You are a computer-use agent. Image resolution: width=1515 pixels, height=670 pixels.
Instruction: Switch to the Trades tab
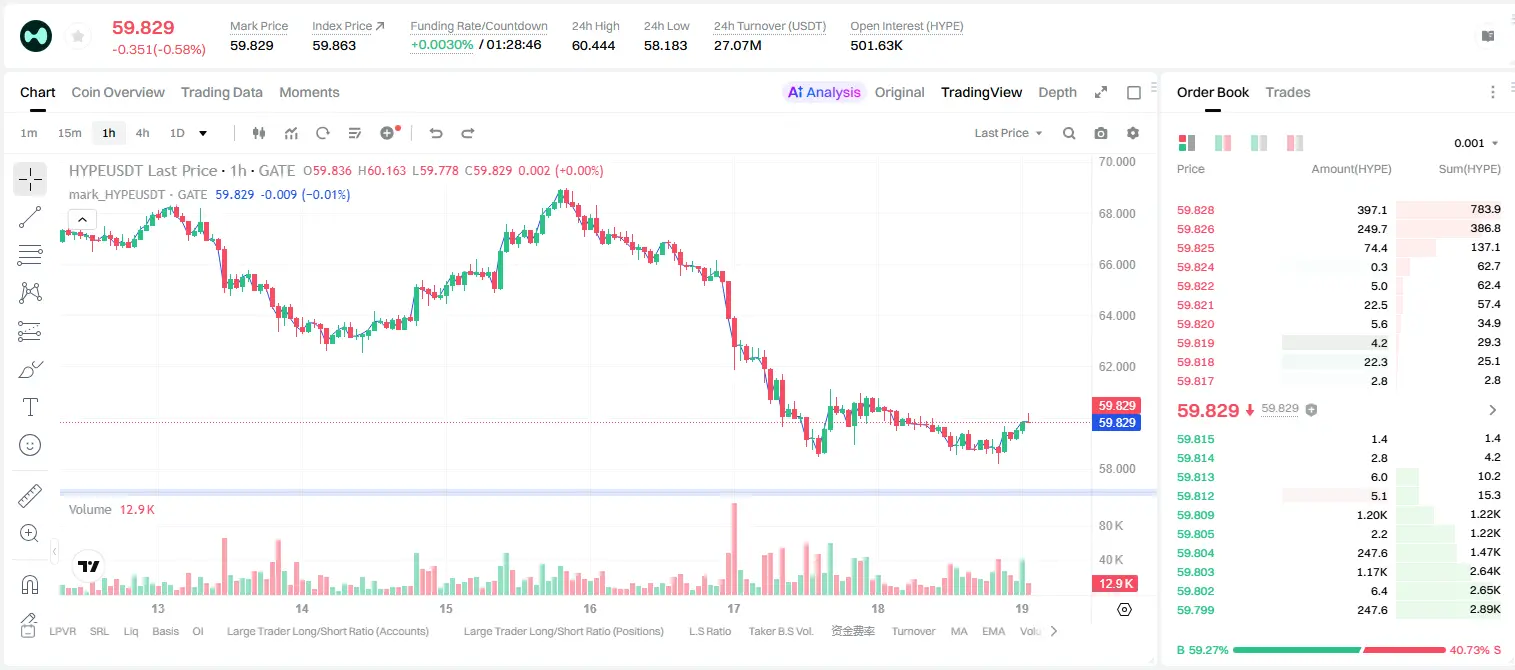tap(1287, 92)
